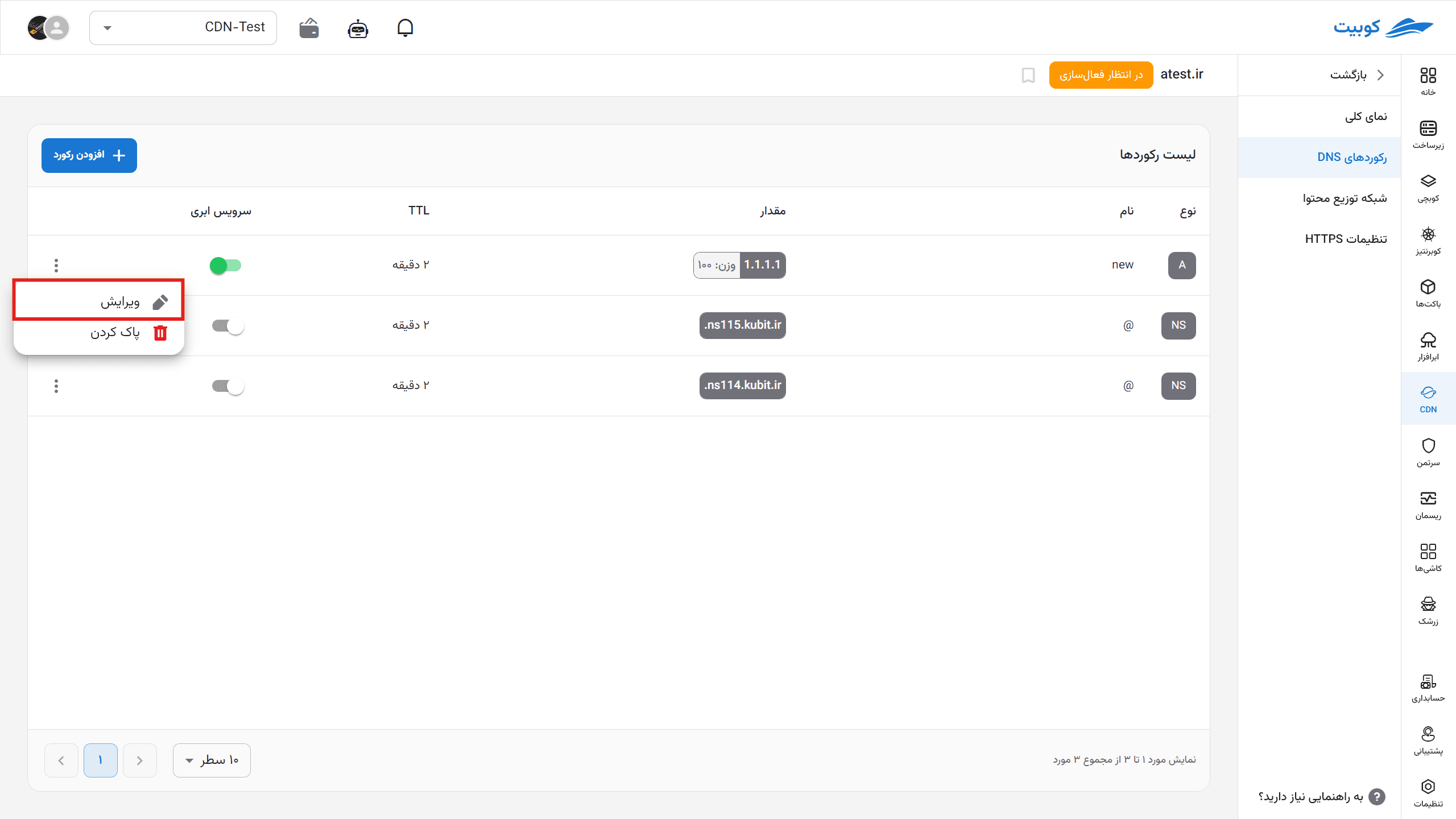Screen dimensions: 1456x819
Task: Select پاک کردن from the context menu
Action: click(x=98, y=333)
